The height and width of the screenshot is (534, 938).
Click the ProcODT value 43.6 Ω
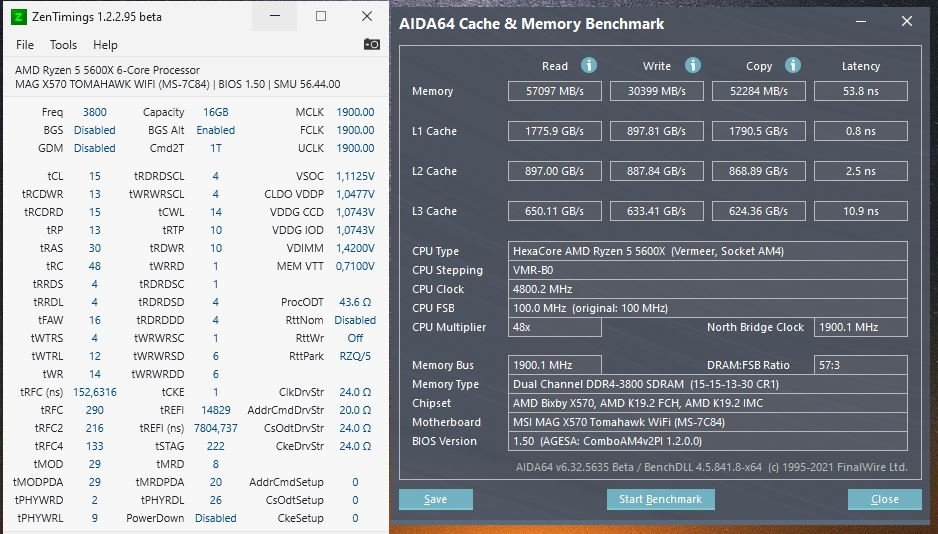point(355,302)
